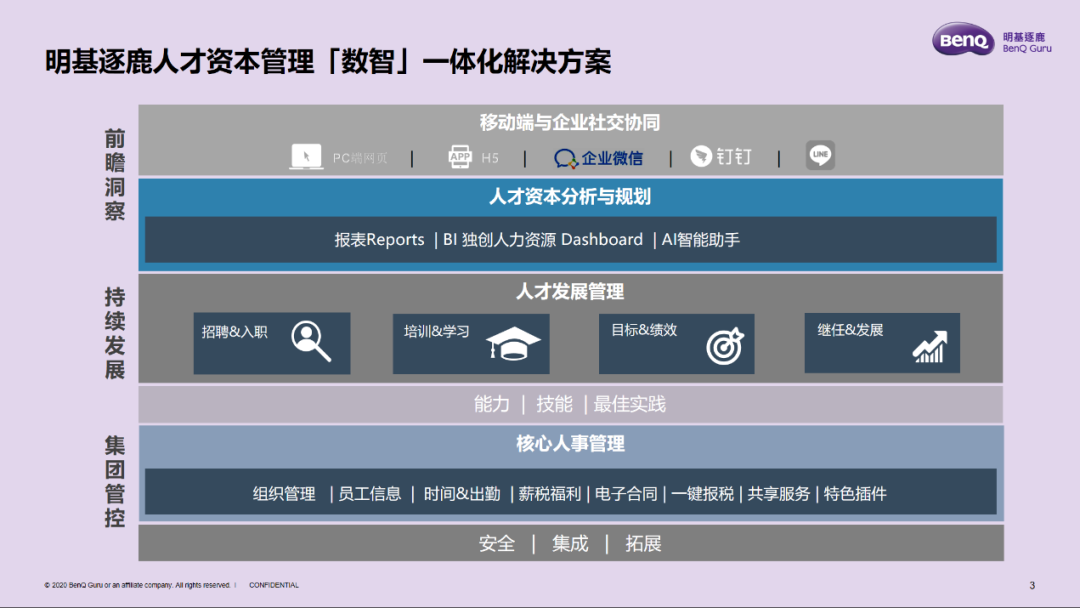This screenshot has width=1080, height=608.
Task: Click the BenQ Guru logo
Action: (992, 39)
